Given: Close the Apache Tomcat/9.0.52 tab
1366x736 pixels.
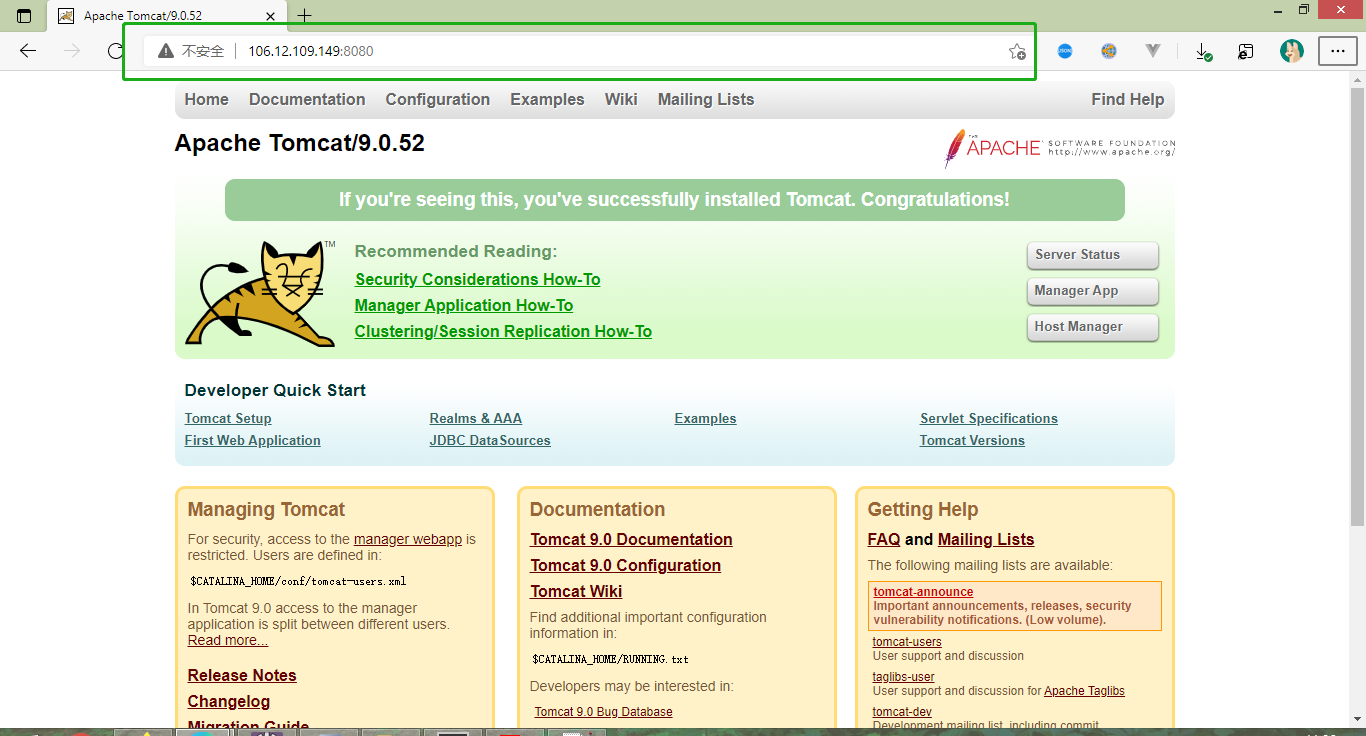Looking at the screenshot, I should (270, 15).
